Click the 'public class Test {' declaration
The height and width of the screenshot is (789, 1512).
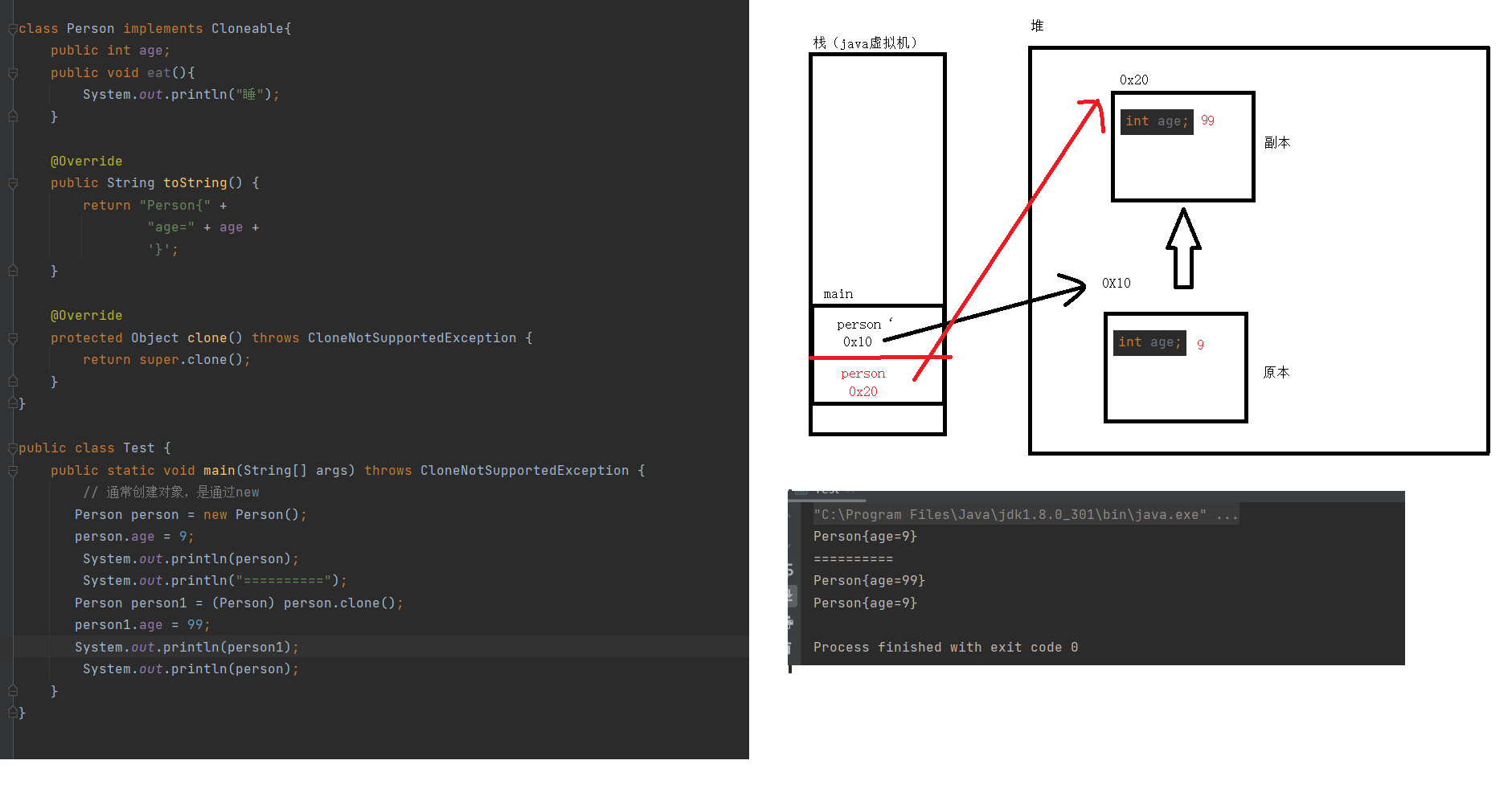[94, 448]
